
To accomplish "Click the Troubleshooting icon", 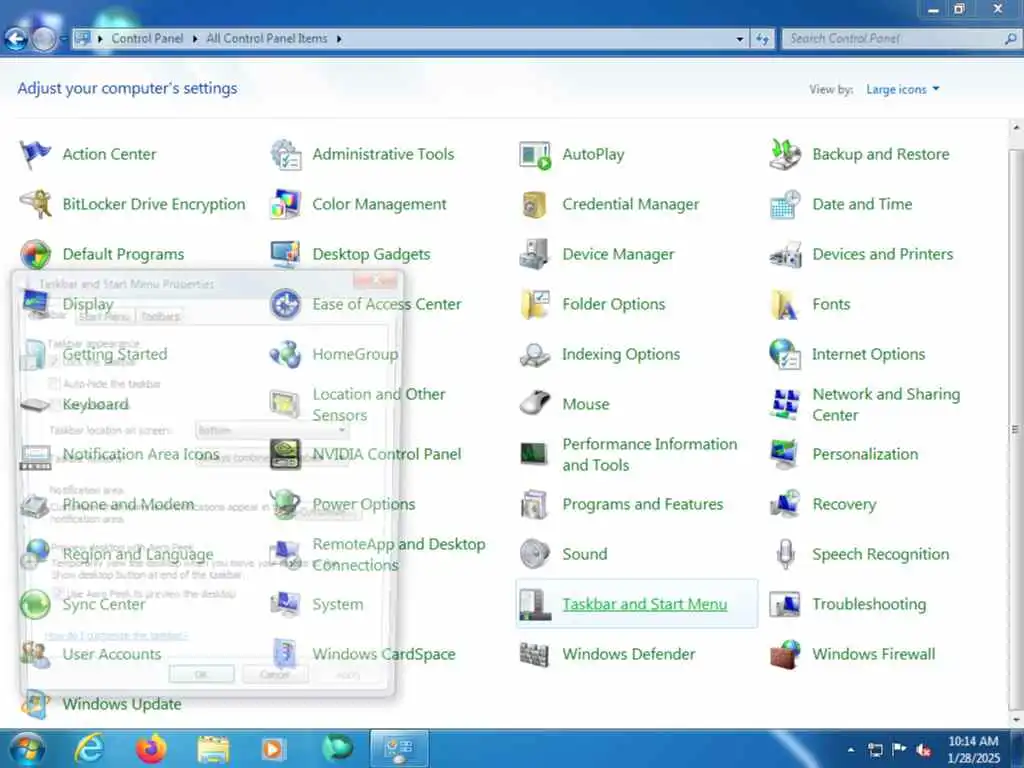I will tap(785, 604).
